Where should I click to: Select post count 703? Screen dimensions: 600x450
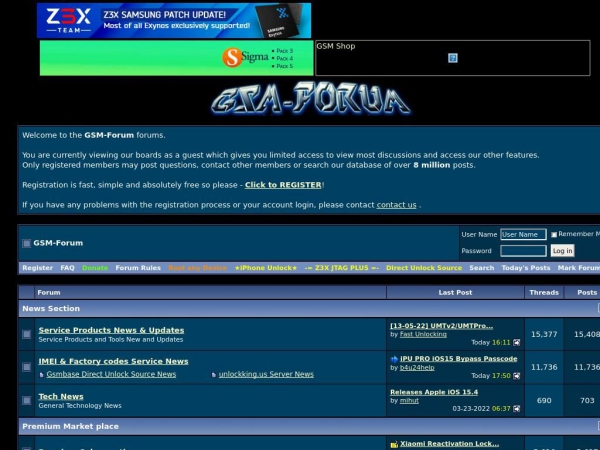pyautogui.click(x=587, y=400)
